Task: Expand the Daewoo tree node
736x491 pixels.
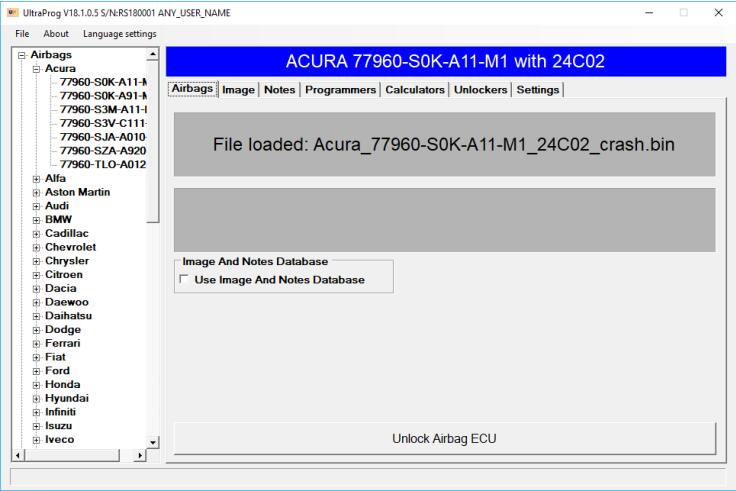Action: [x=36, y=303]
